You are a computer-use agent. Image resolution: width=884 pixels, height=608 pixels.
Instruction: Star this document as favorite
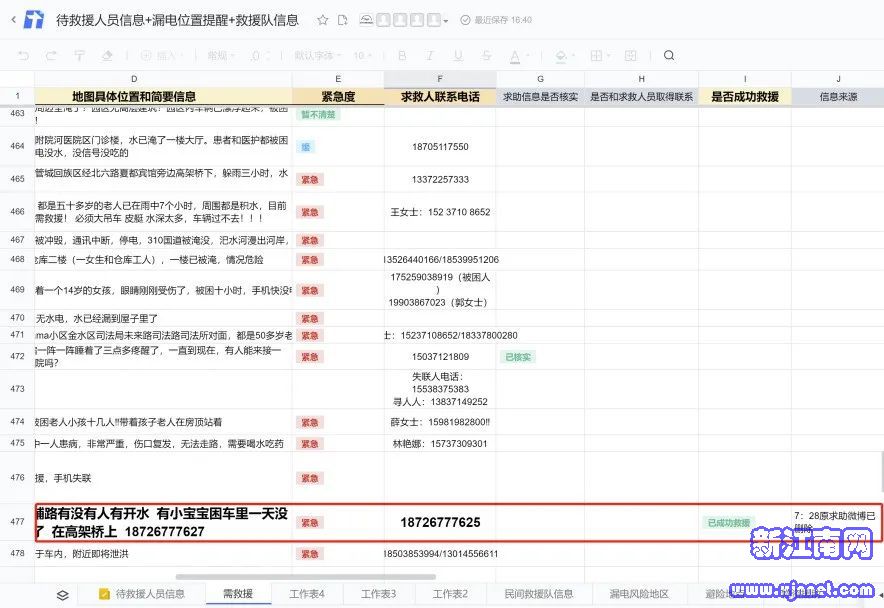pos(322,20)
